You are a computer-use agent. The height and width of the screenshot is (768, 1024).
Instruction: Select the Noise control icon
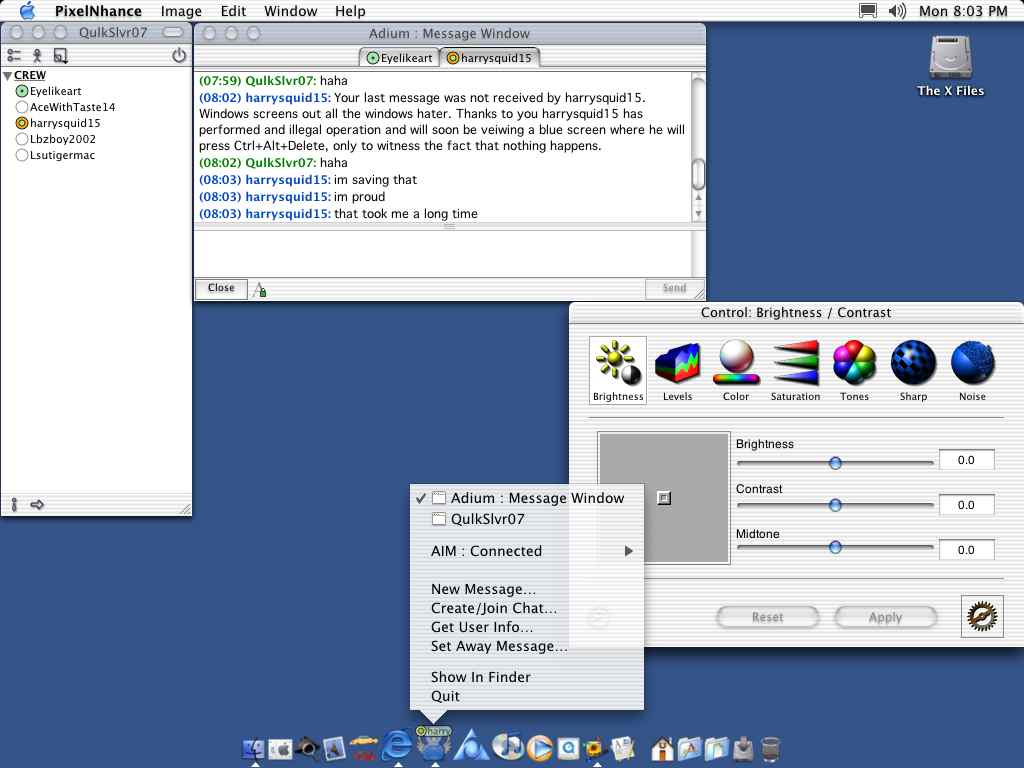point(972,370)
